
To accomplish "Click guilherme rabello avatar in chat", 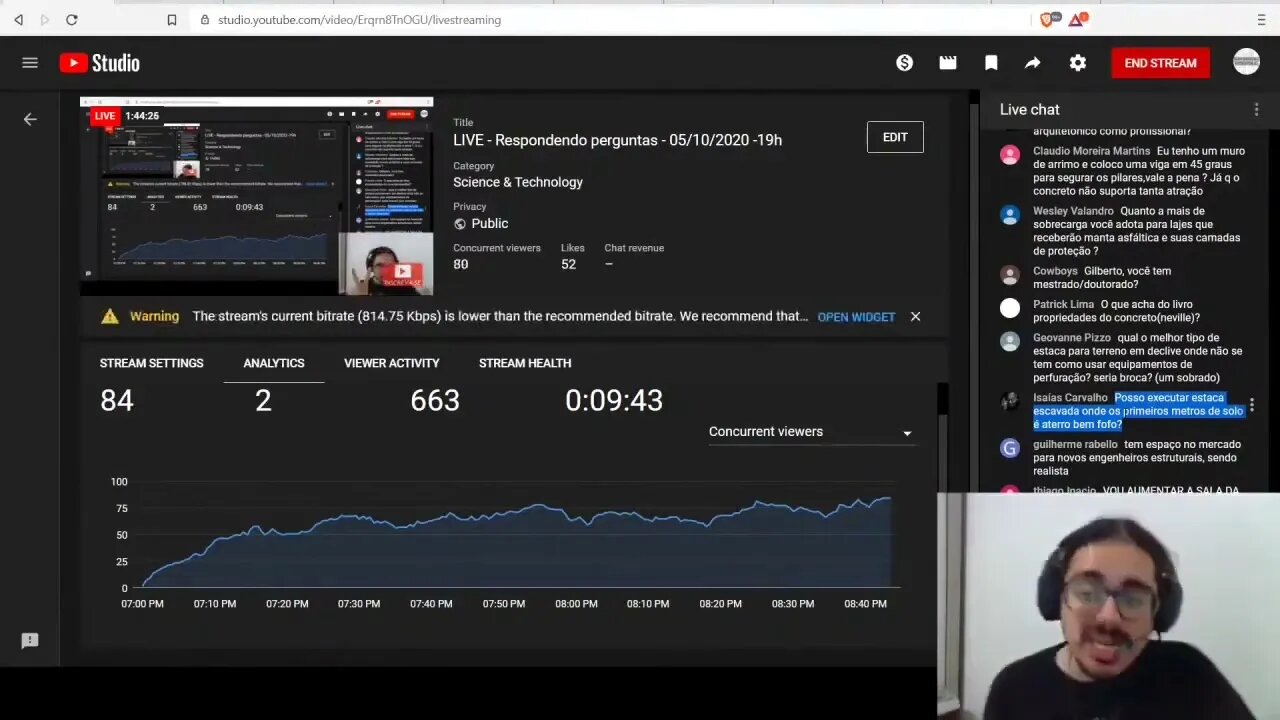I will [1010, 448].
